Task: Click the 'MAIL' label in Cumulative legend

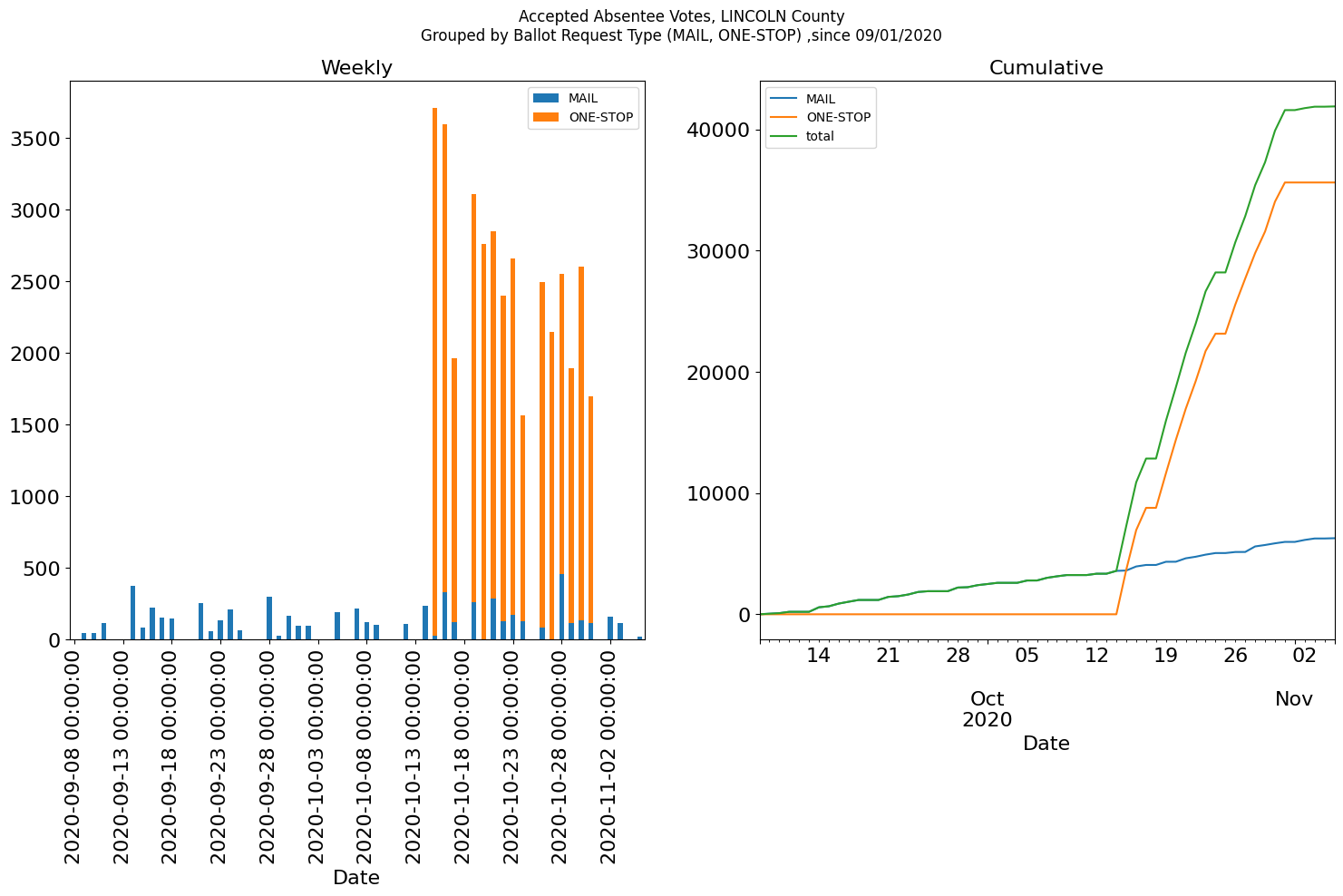Action: 821,99
